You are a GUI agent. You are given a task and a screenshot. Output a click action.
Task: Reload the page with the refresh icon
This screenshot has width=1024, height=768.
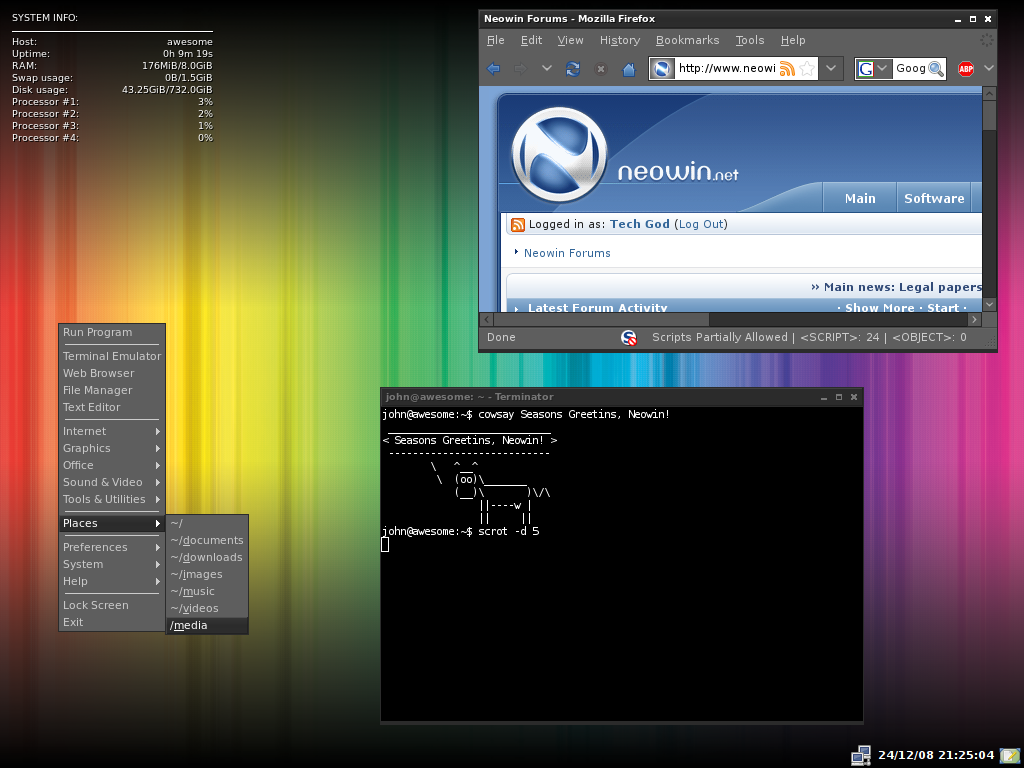point(572,69)
